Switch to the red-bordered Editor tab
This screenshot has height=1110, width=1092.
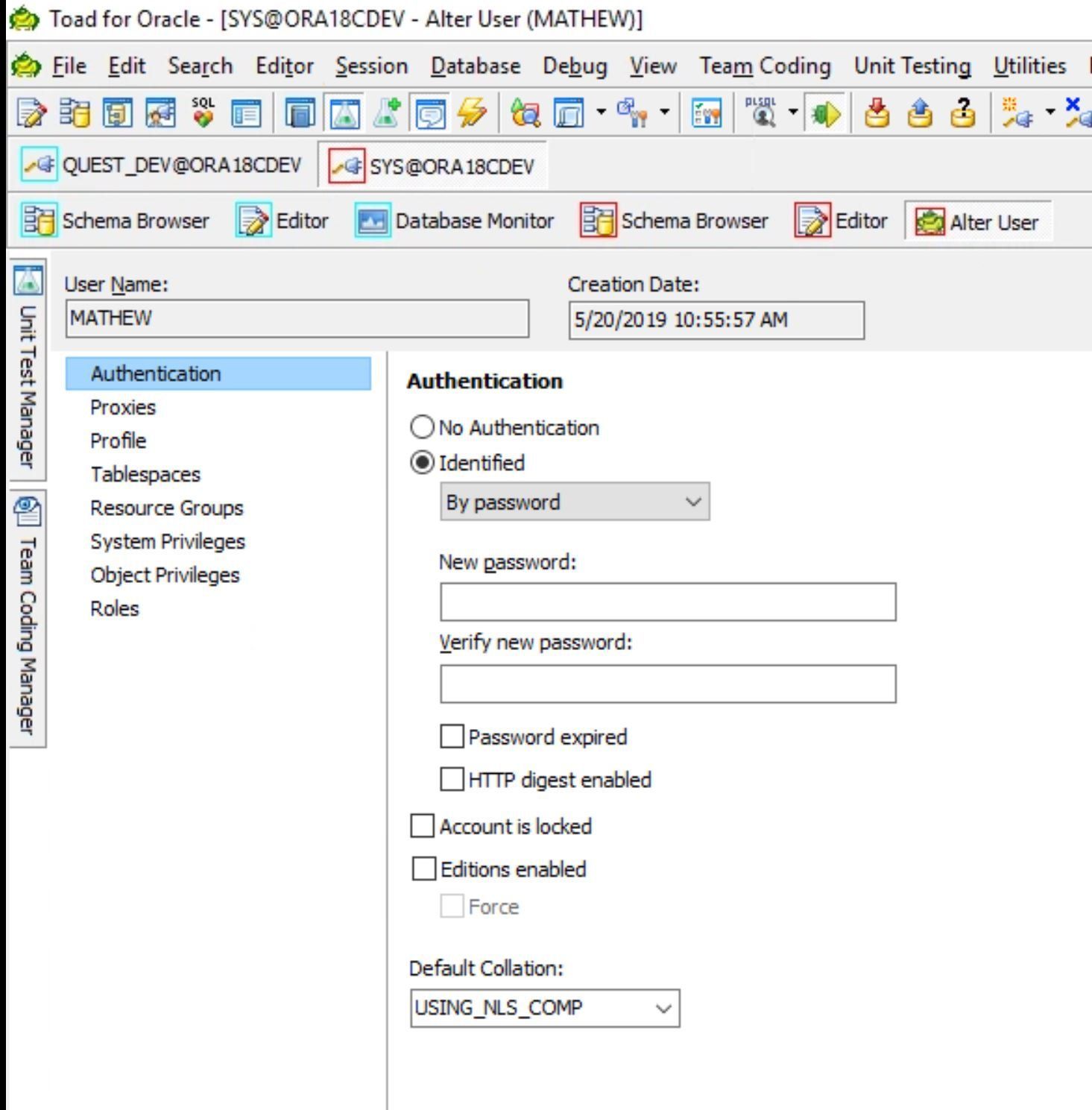click(842, 221)
